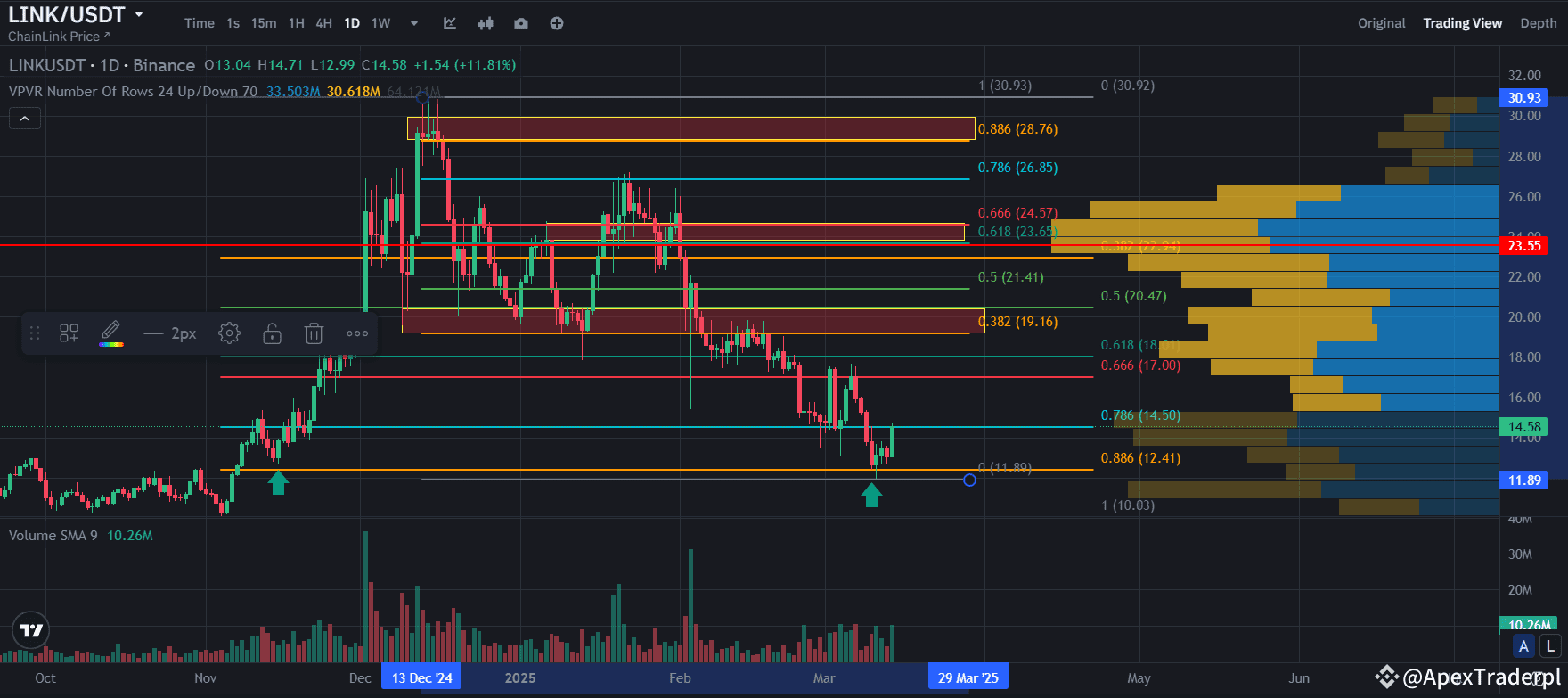Viewport: 1568px width, 698px height.
Task: Expand more time intervals dropdown arrow
Action: pos(414,23)
